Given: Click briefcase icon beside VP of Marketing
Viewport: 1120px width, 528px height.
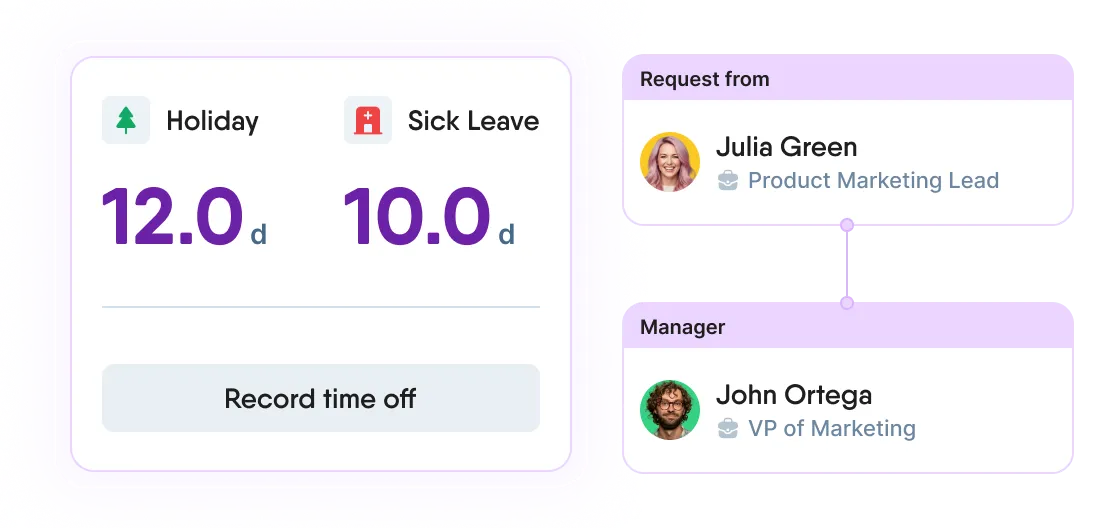Looking at the screenshot, I should tap(728, 429).
